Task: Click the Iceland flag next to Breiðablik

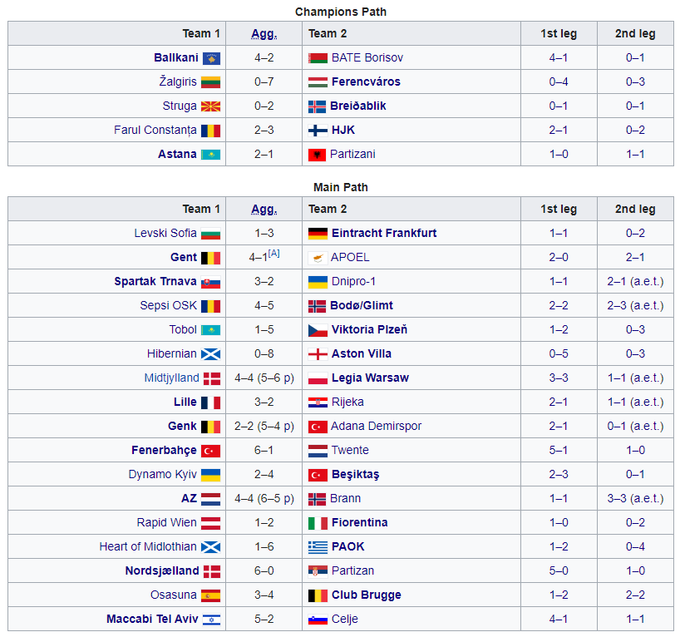Action: pos(317,106)
